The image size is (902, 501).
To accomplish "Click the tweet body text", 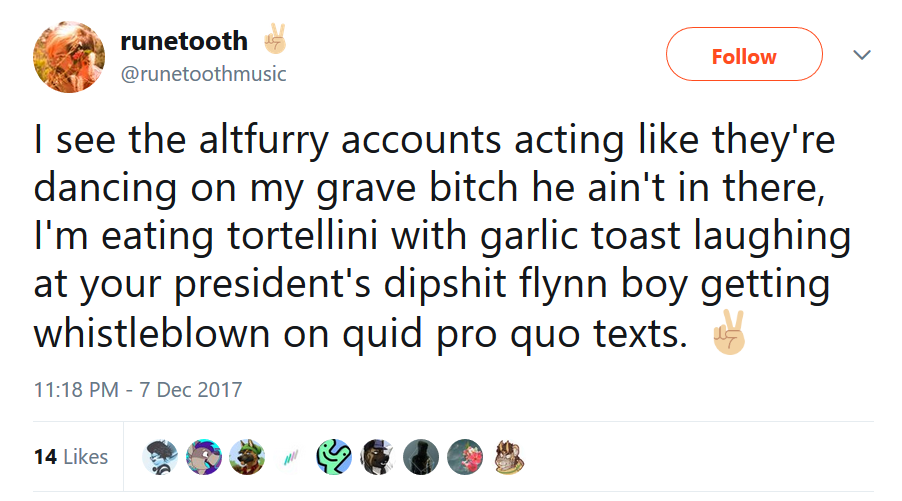I will coord(442,236).
